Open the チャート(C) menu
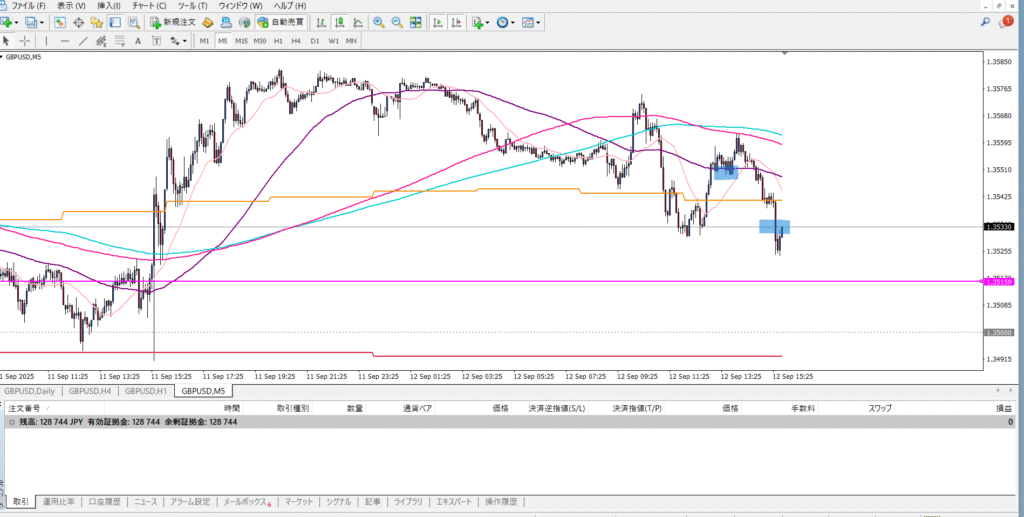Screen dimensions: 1024x517 pos(148,6)
